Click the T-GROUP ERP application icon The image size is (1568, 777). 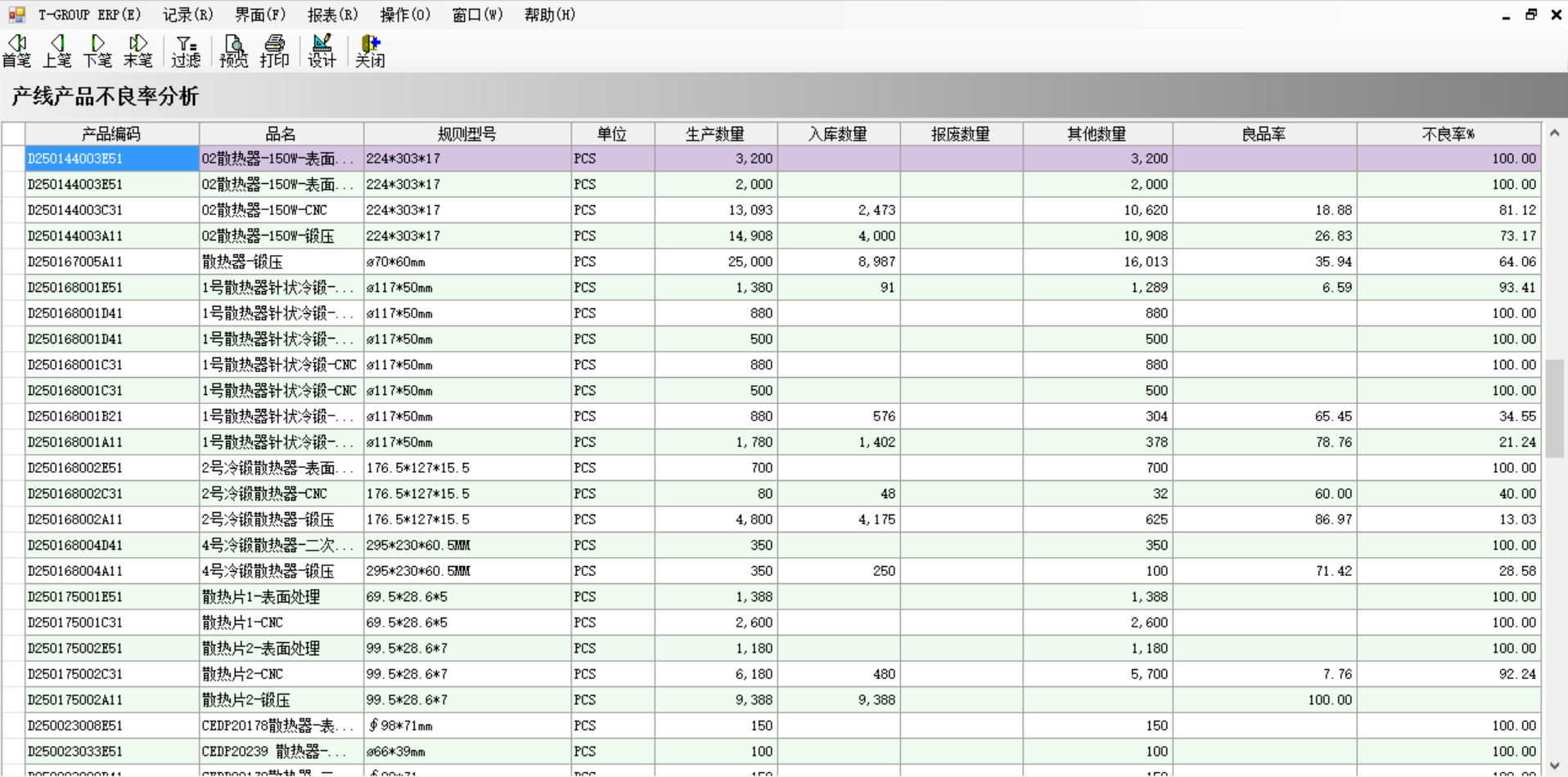click(x=16, y=15)
